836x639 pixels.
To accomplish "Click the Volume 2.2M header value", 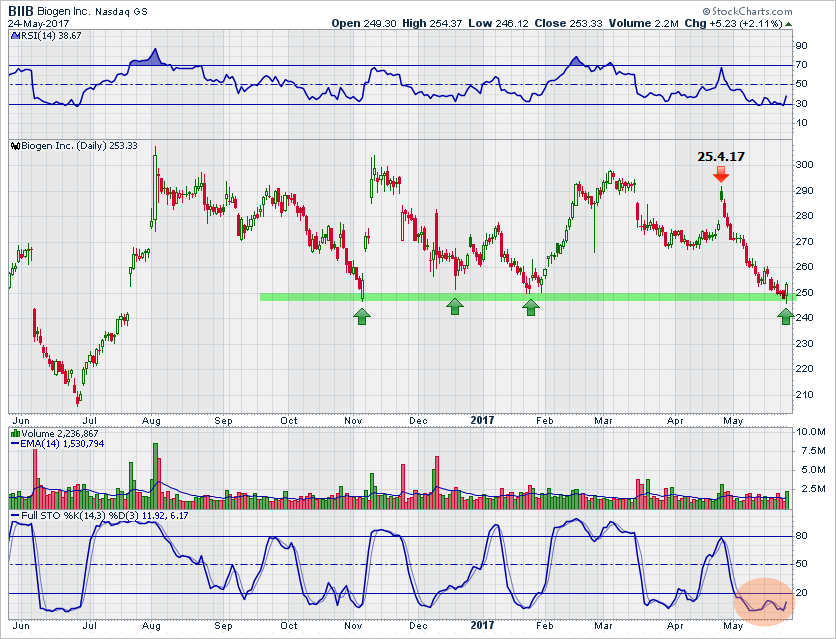I will 644,23.
